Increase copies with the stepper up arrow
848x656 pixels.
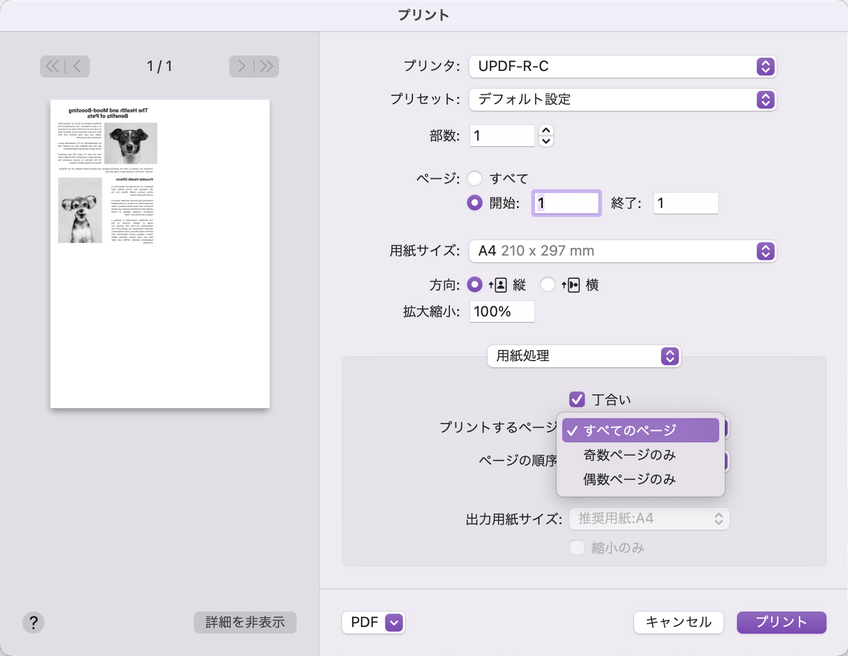(x=545, y=129)
